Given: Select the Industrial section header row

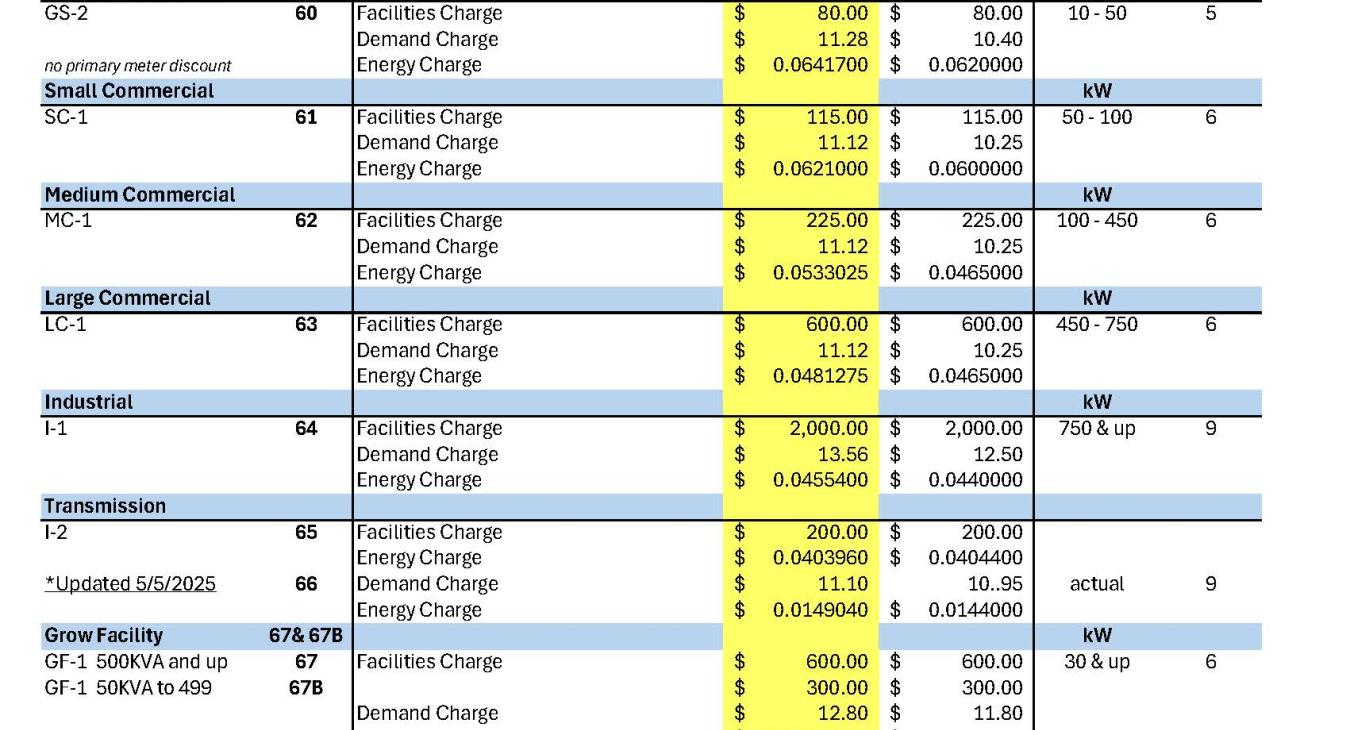Looking at the screenshot, I should tap(88, 402).
